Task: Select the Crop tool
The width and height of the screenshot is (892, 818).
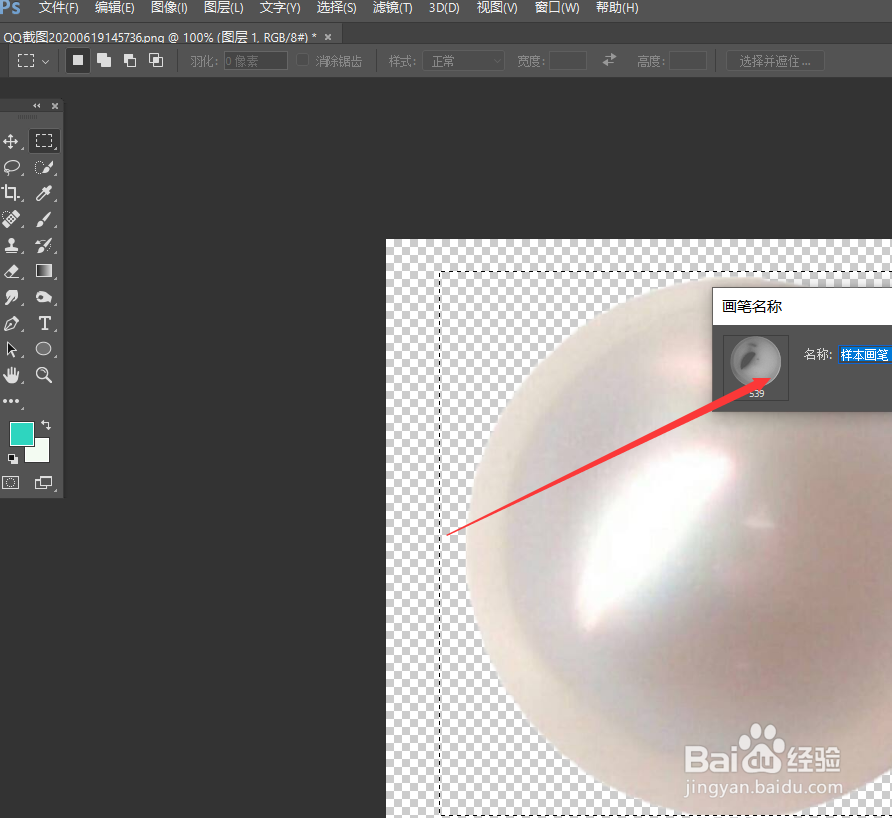Action: click(x=11, y=193)
